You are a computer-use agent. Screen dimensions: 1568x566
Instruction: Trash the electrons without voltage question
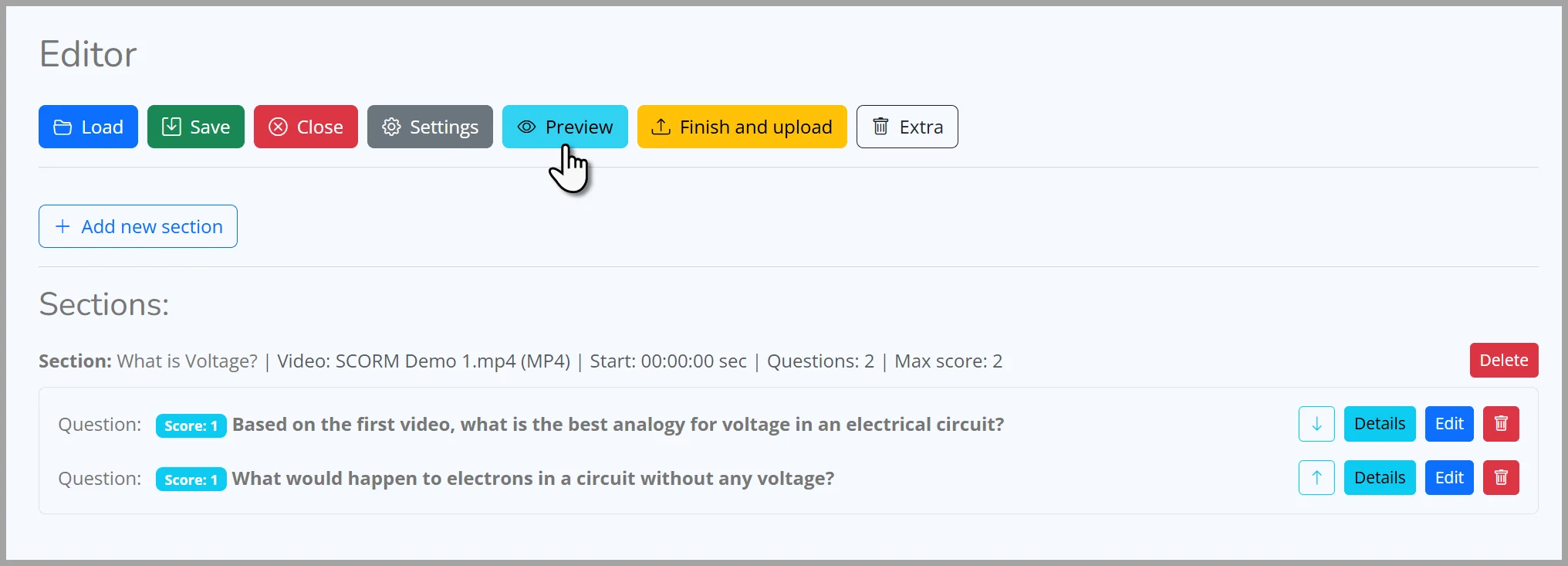pos(1501,478)
